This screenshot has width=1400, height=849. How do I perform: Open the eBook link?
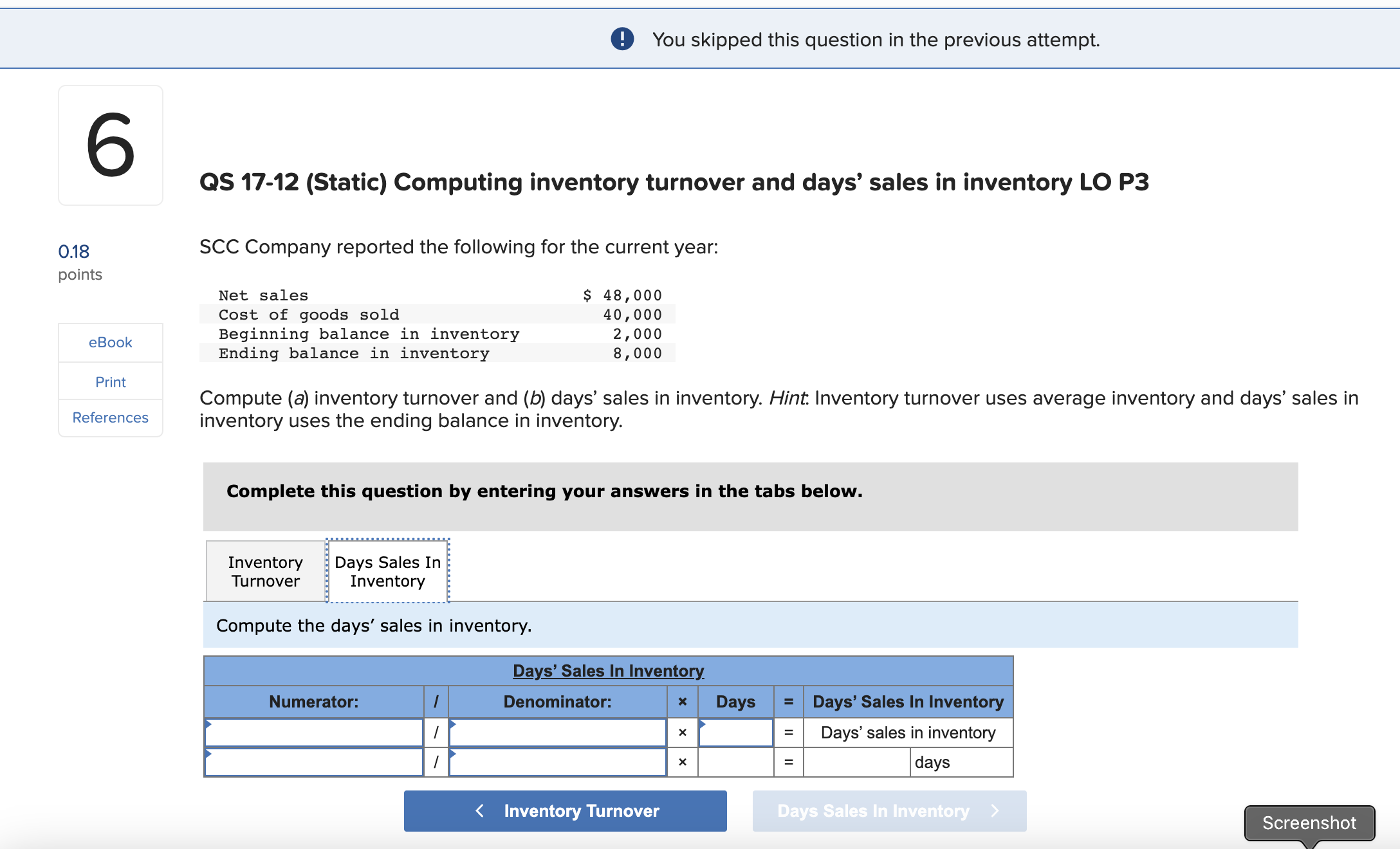point(110,342)
